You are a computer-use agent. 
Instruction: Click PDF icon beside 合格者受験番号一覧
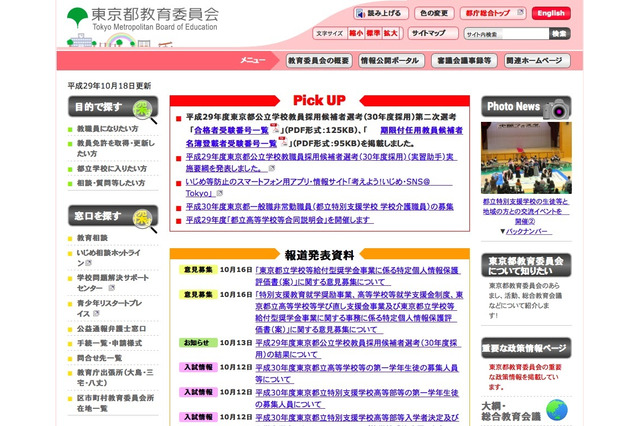(275, 129)
